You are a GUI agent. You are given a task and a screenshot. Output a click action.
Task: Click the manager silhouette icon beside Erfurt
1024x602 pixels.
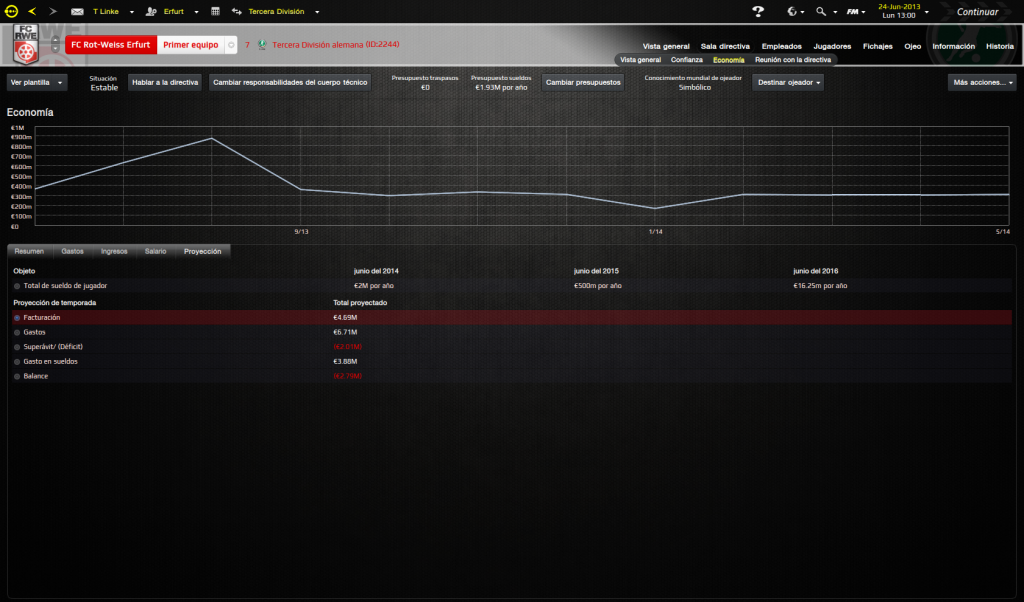(151, 12)
